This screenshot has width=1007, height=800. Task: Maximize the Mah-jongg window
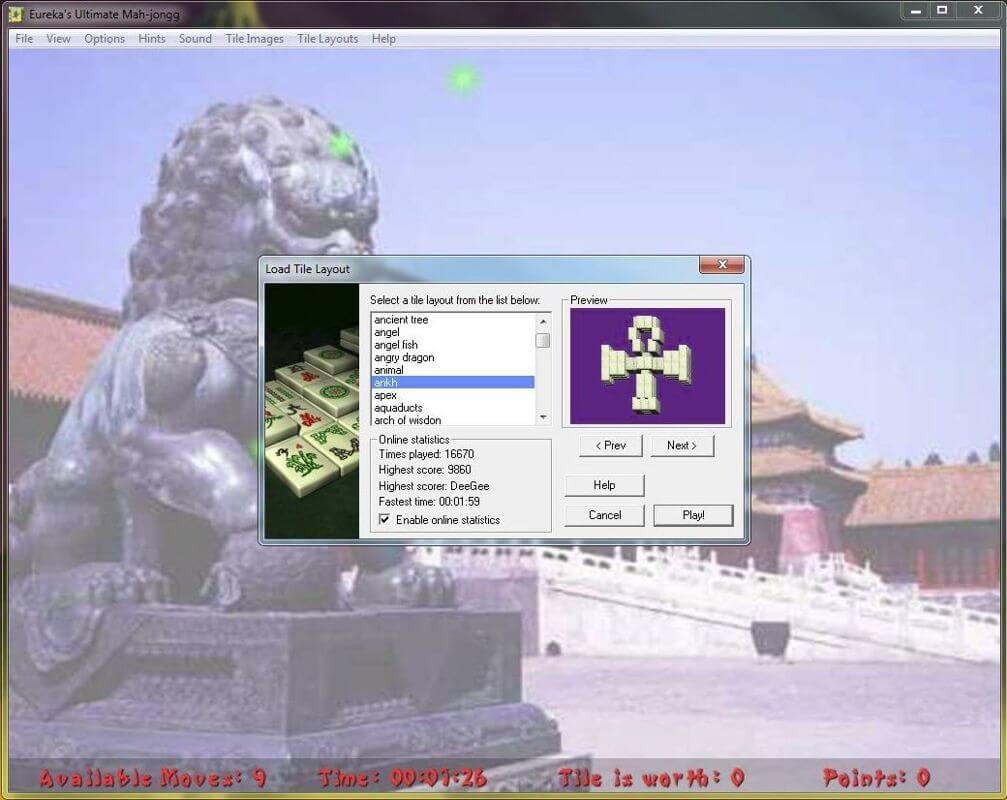(942, 10)
